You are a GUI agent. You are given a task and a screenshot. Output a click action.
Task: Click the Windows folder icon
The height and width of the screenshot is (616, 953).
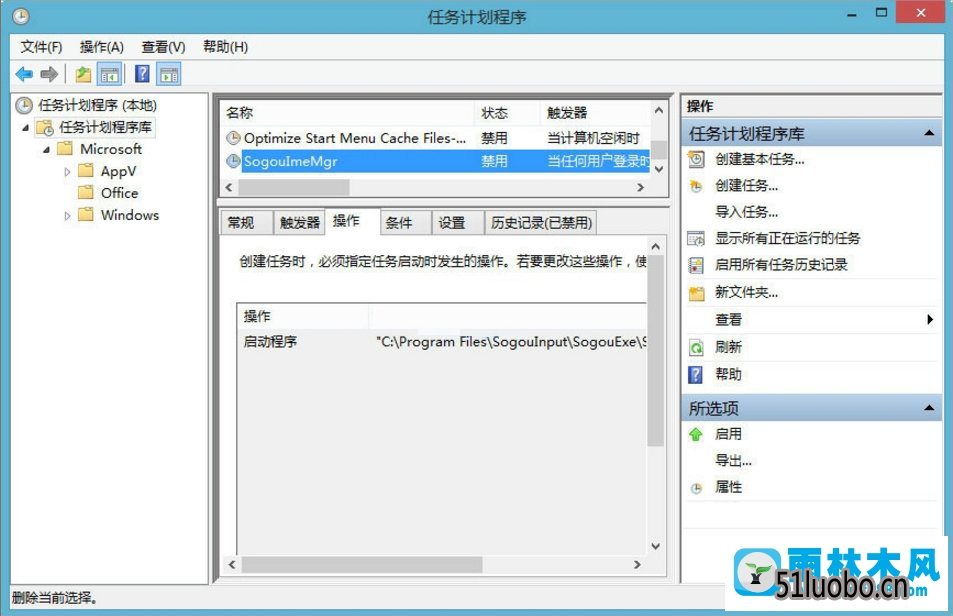click(x=86, y=214)
